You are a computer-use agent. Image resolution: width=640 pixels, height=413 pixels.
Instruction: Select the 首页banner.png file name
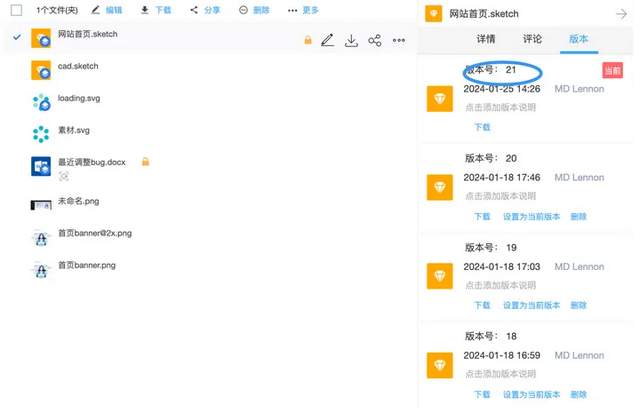[87, 266]
